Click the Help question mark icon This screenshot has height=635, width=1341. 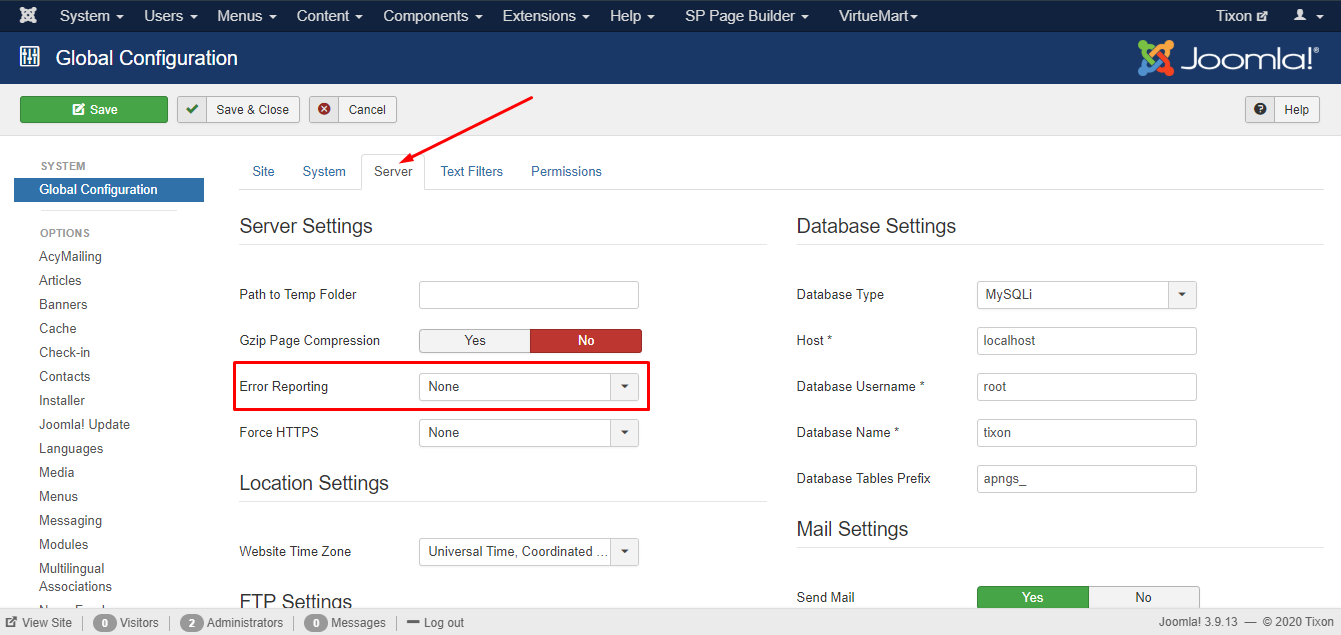point(1260,110)
